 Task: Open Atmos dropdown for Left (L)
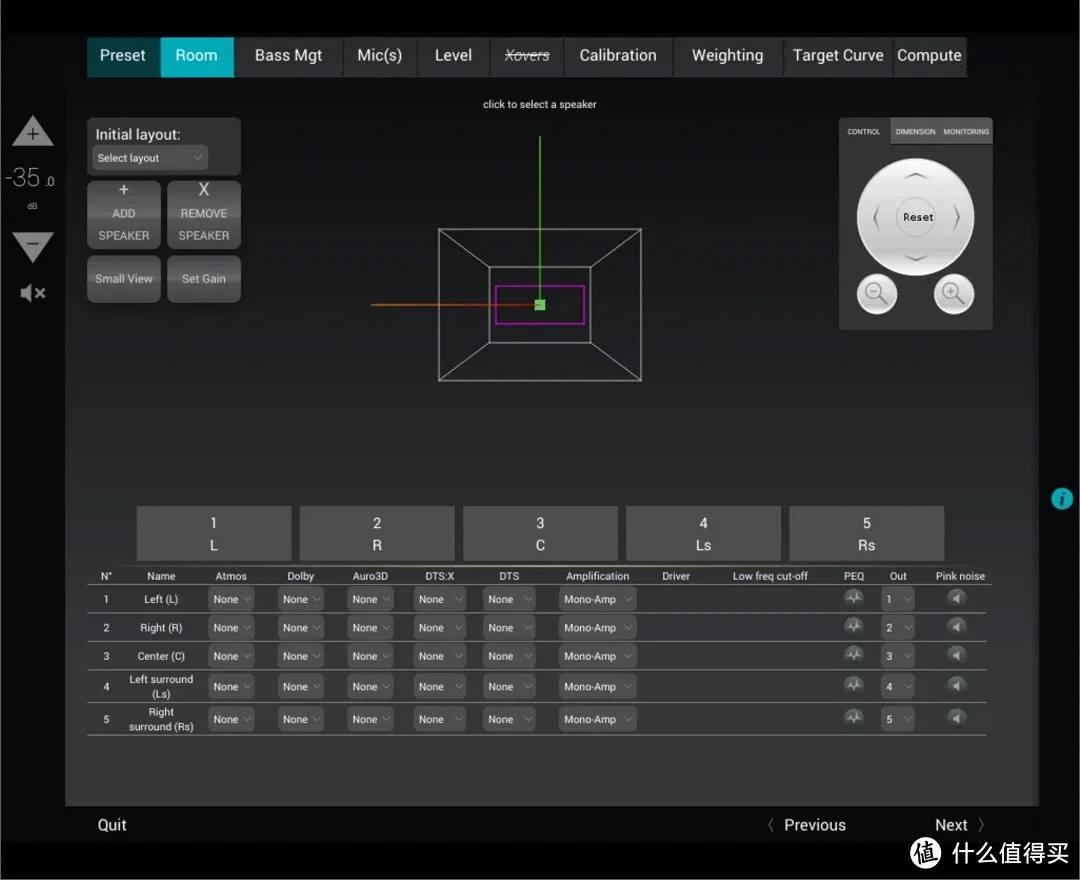tap(231, 599)
